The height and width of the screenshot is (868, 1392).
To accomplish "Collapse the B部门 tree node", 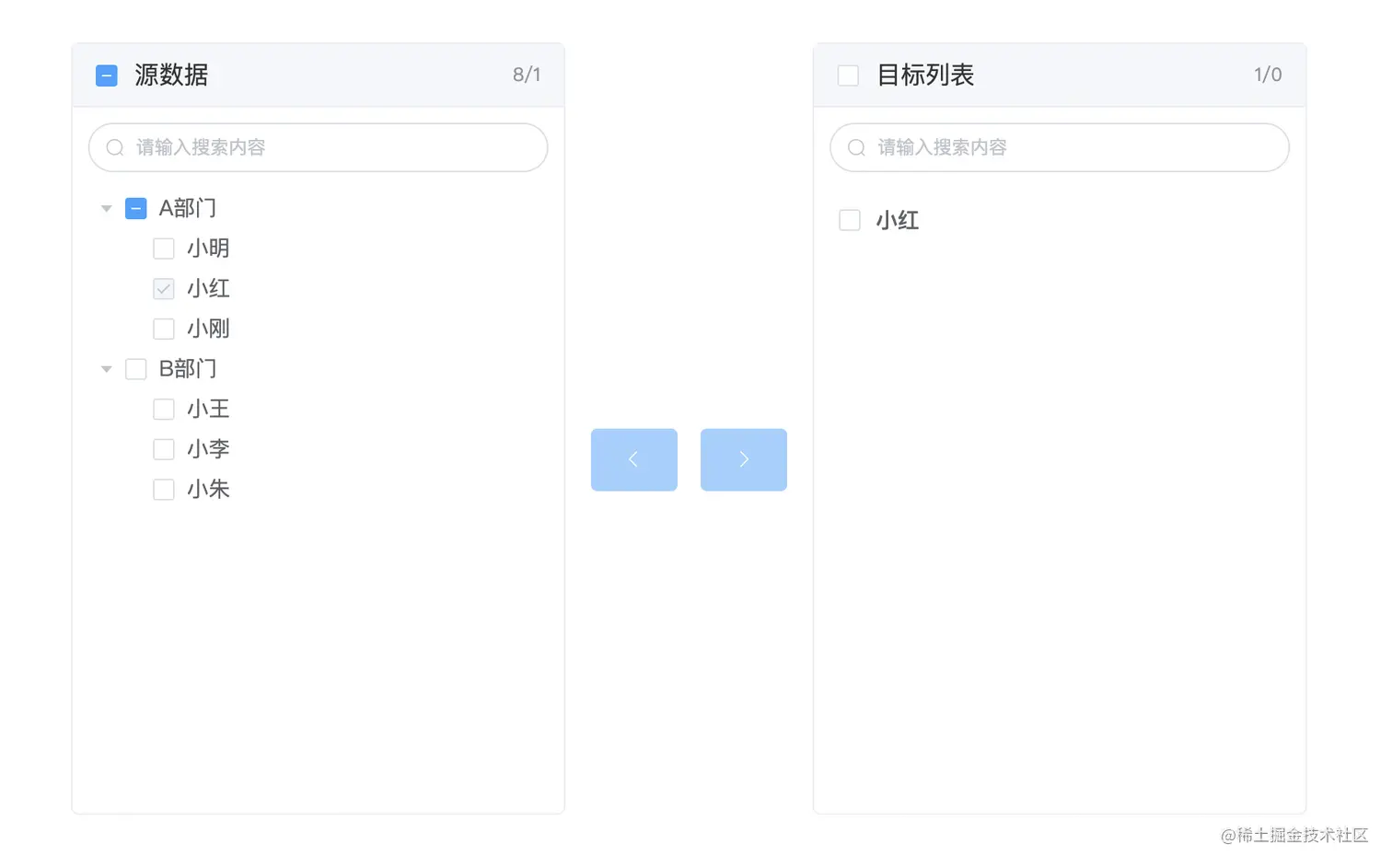I will 106,368.
